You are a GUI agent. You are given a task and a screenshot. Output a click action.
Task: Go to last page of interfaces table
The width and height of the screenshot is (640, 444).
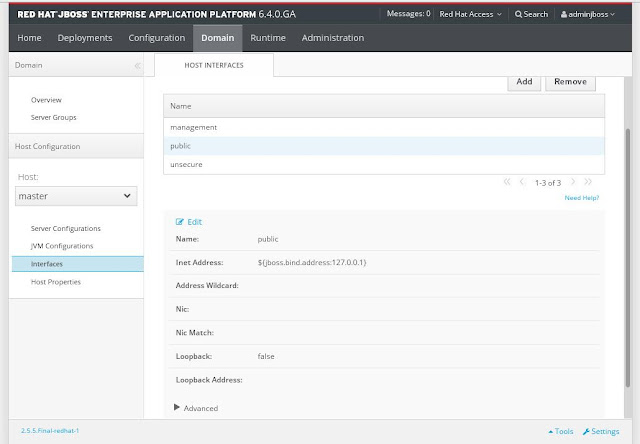[588, 182]
